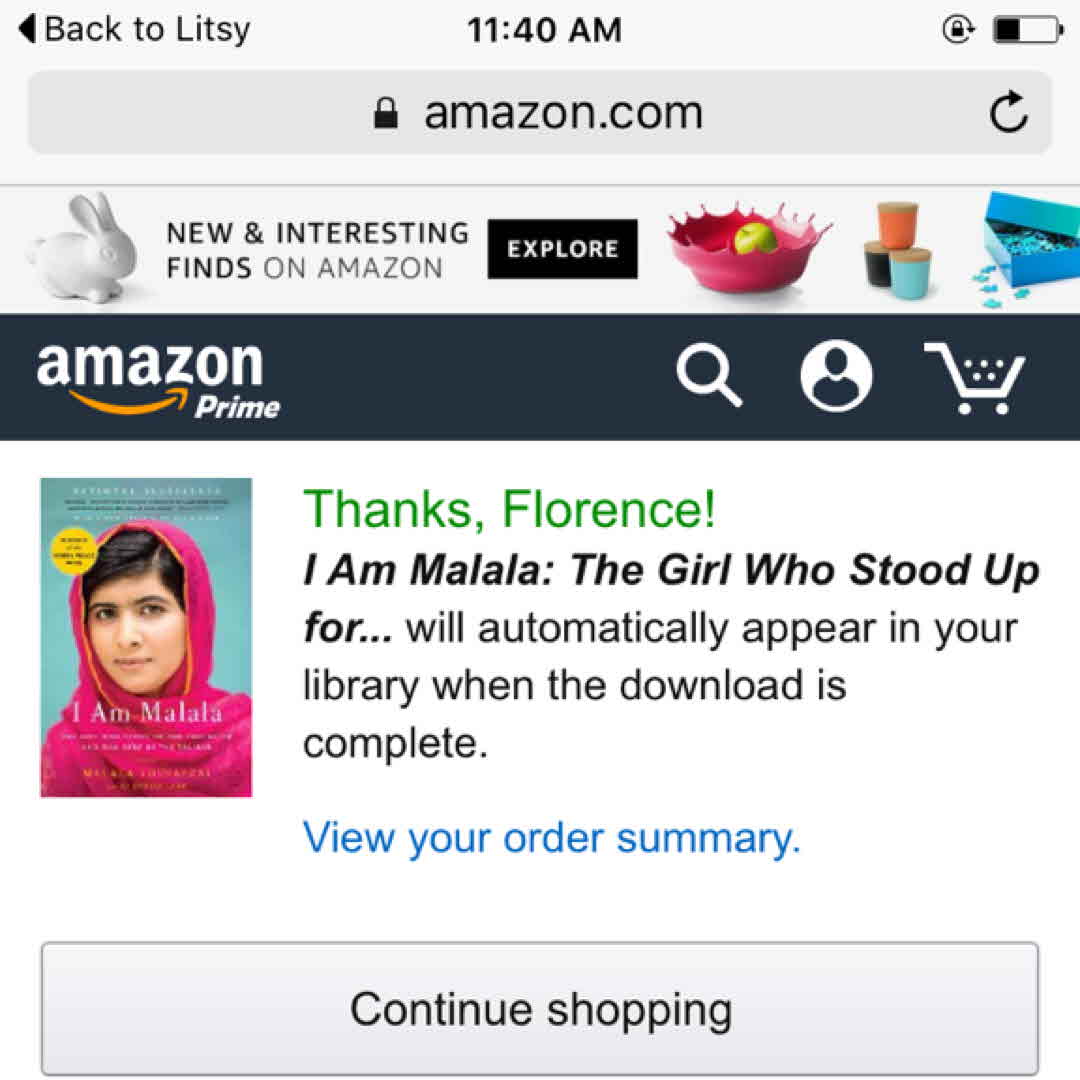Tap the padlock icon in address bar

pos(386,112)
